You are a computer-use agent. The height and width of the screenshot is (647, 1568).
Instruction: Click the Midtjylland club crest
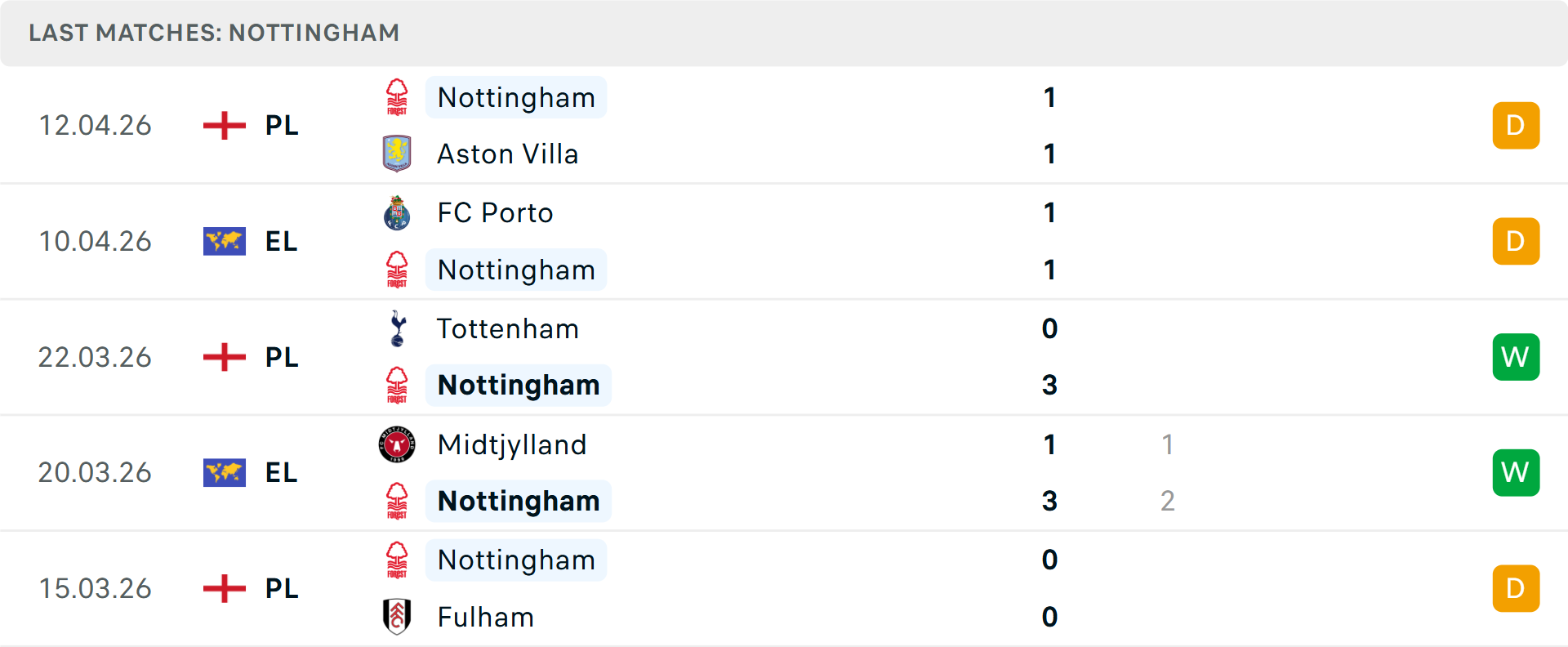point(397,444)
